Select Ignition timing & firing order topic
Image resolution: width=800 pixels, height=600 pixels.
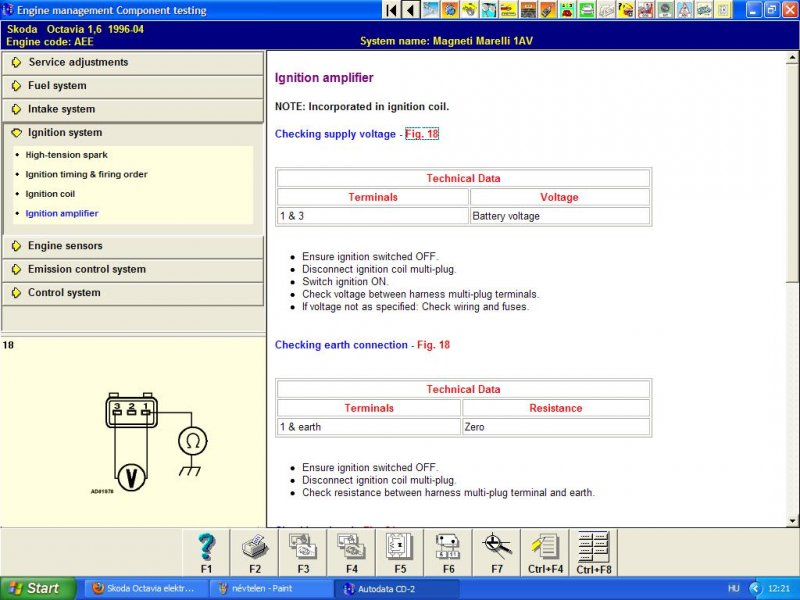(86, 174)
